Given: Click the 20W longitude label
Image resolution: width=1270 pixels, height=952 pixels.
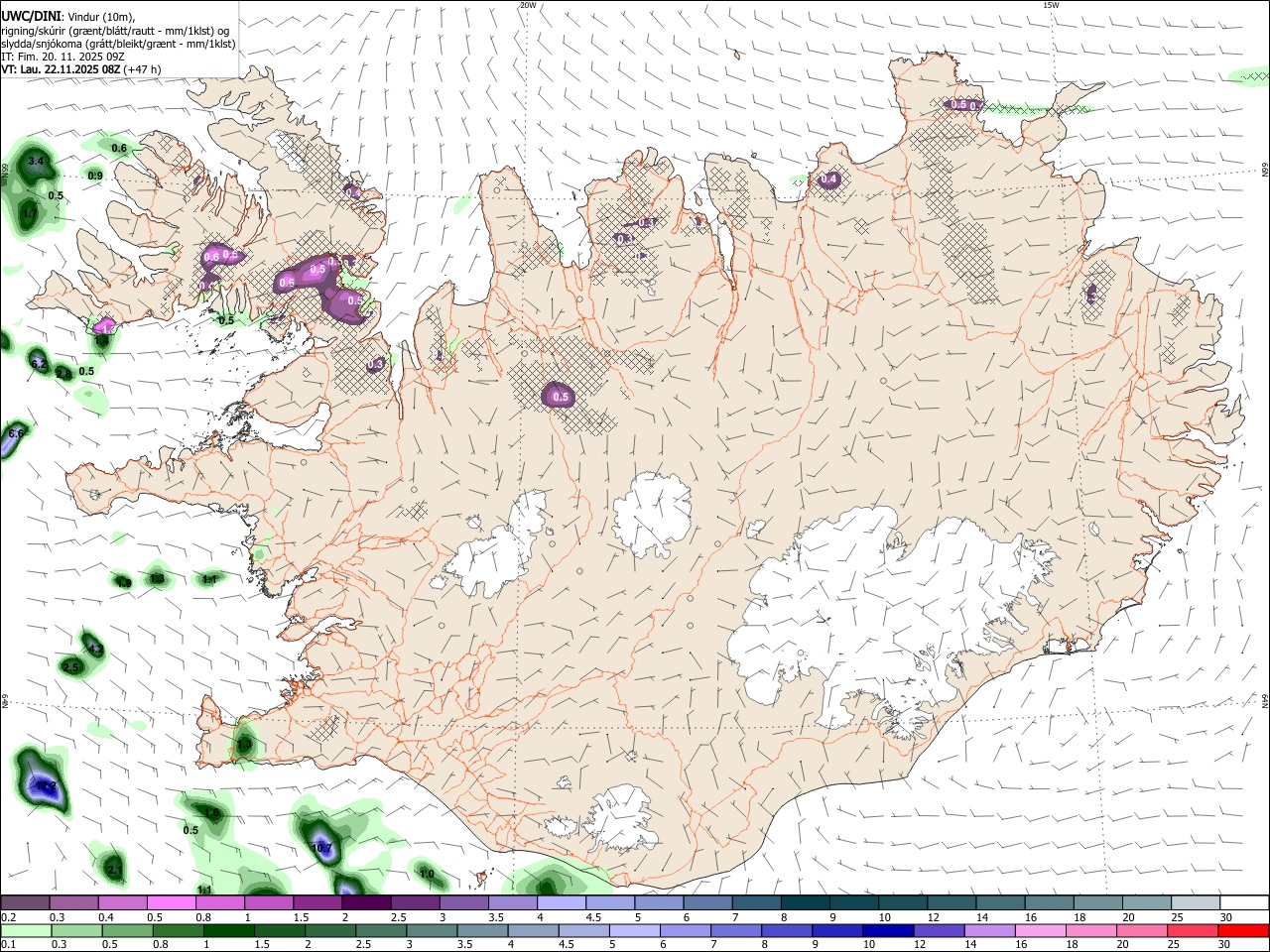Looking at the screenshot, I should tap(528, 5).
